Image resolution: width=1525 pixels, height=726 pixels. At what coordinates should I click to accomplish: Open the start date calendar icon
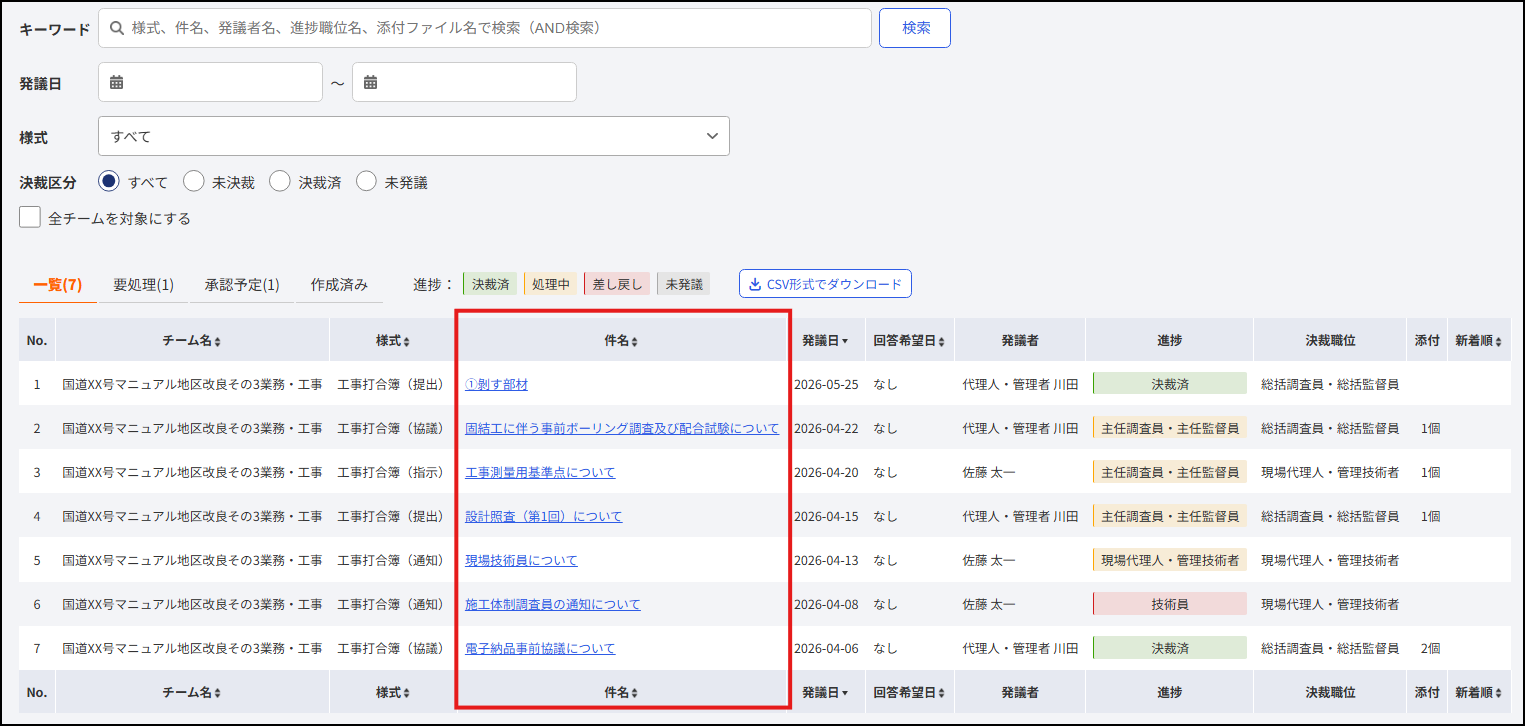[116, 82]
